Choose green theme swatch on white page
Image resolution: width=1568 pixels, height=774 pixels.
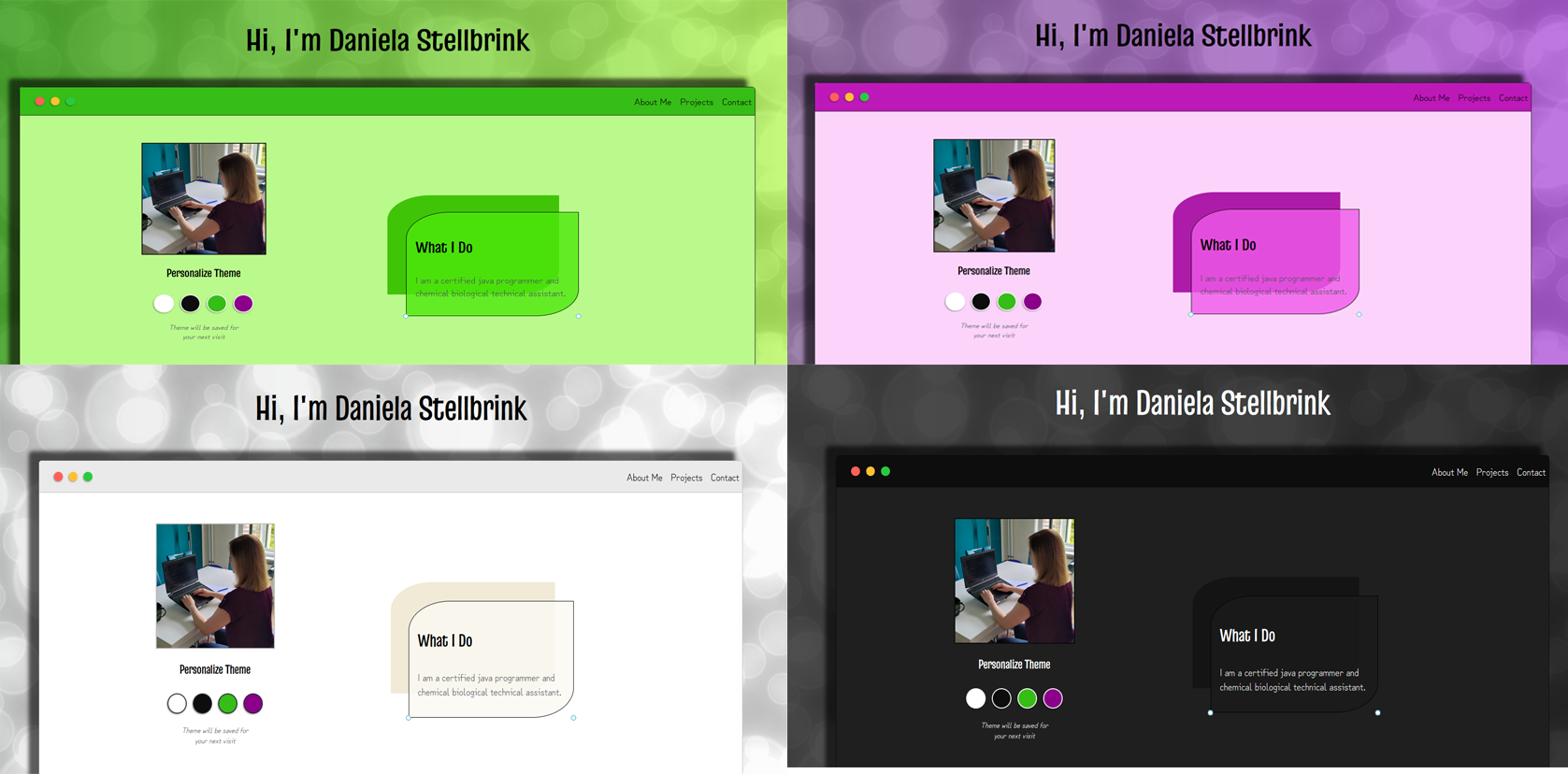pyautogui.click(x=227, y=704)
